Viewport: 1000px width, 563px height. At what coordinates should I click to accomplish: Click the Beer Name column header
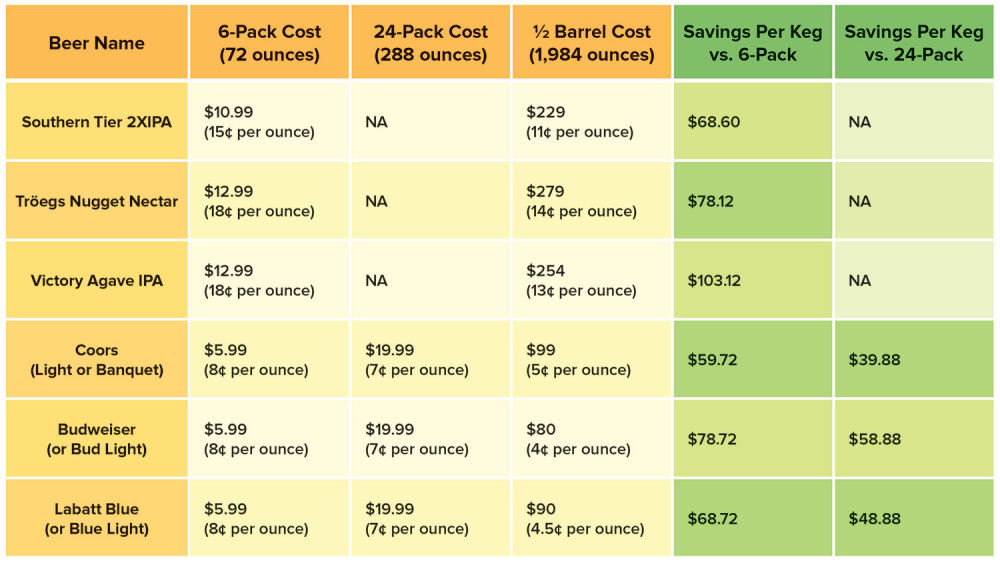(x=97, y=42)
